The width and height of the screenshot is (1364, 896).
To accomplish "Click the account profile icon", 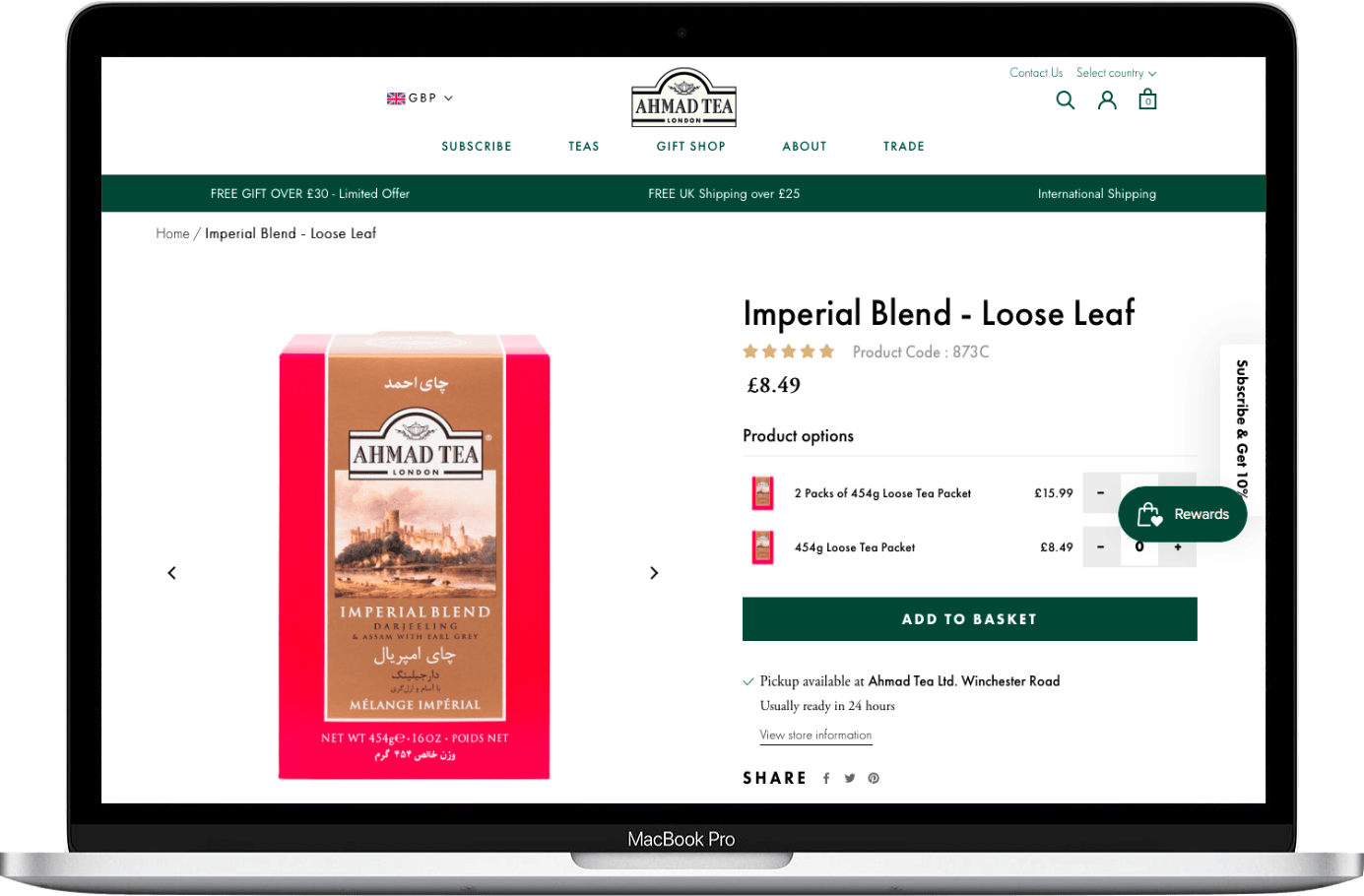I will (1107, 99).
